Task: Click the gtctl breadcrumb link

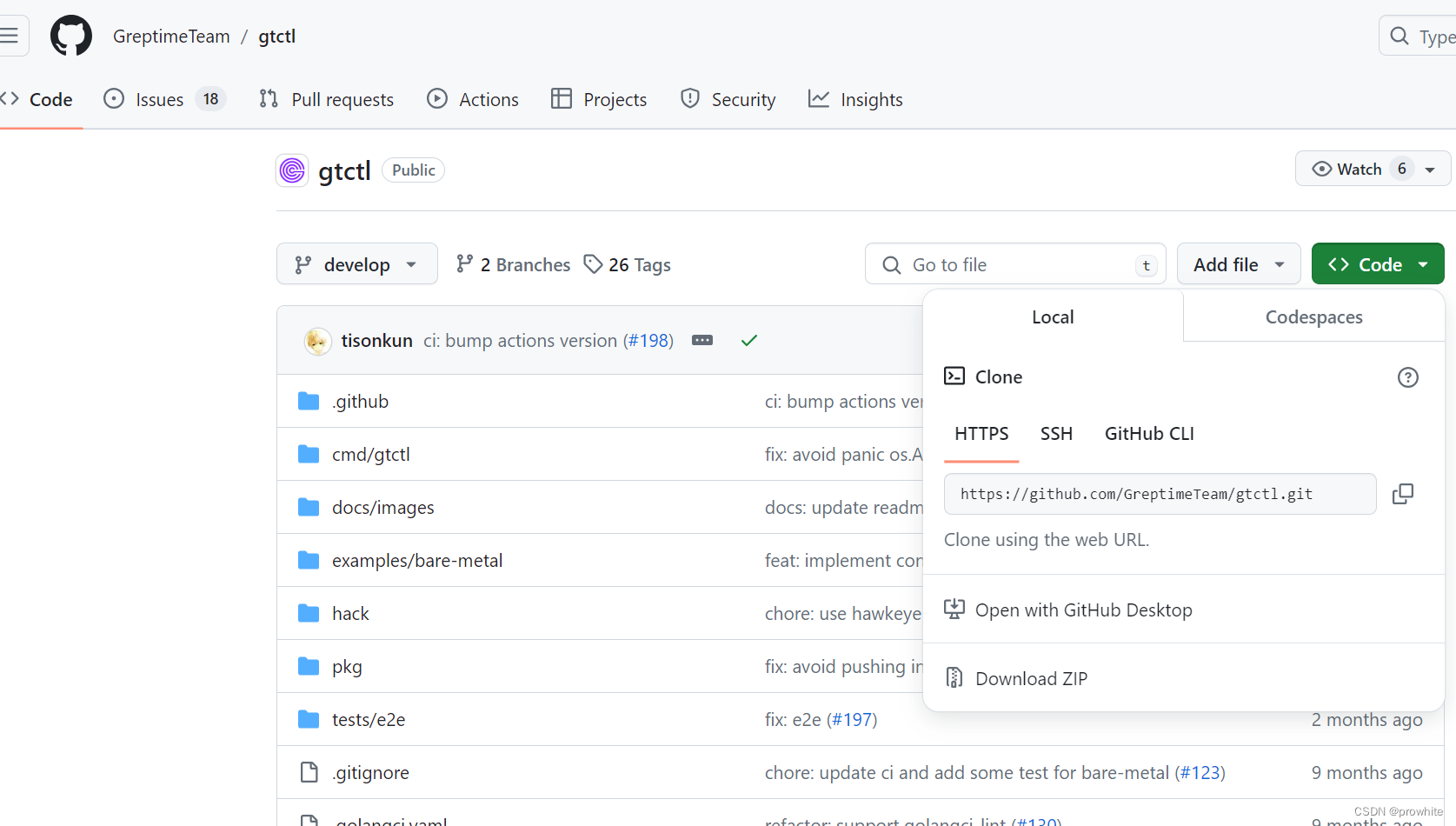Action: click(277, 37)
